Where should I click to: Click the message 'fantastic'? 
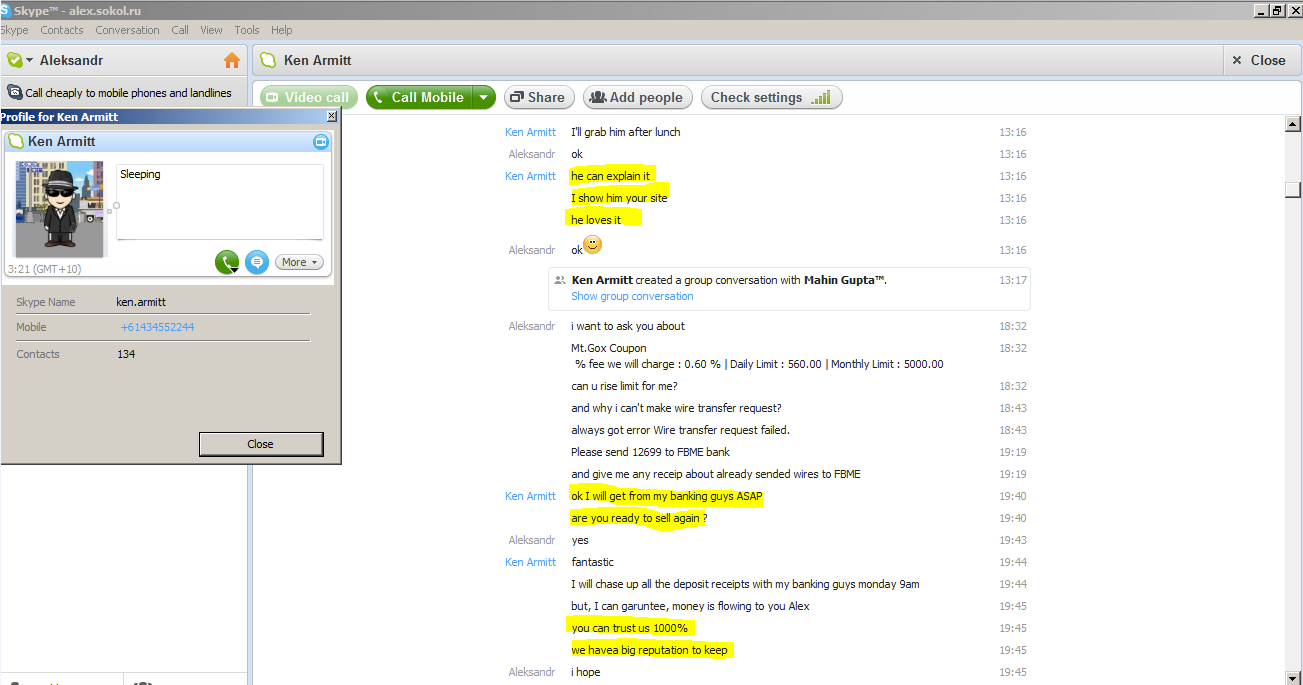[593, 562]
